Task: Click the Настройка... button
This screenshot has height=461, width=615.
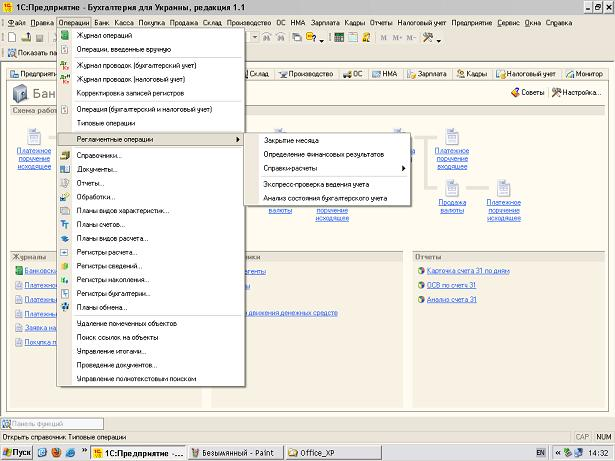Action: [576, 93]
